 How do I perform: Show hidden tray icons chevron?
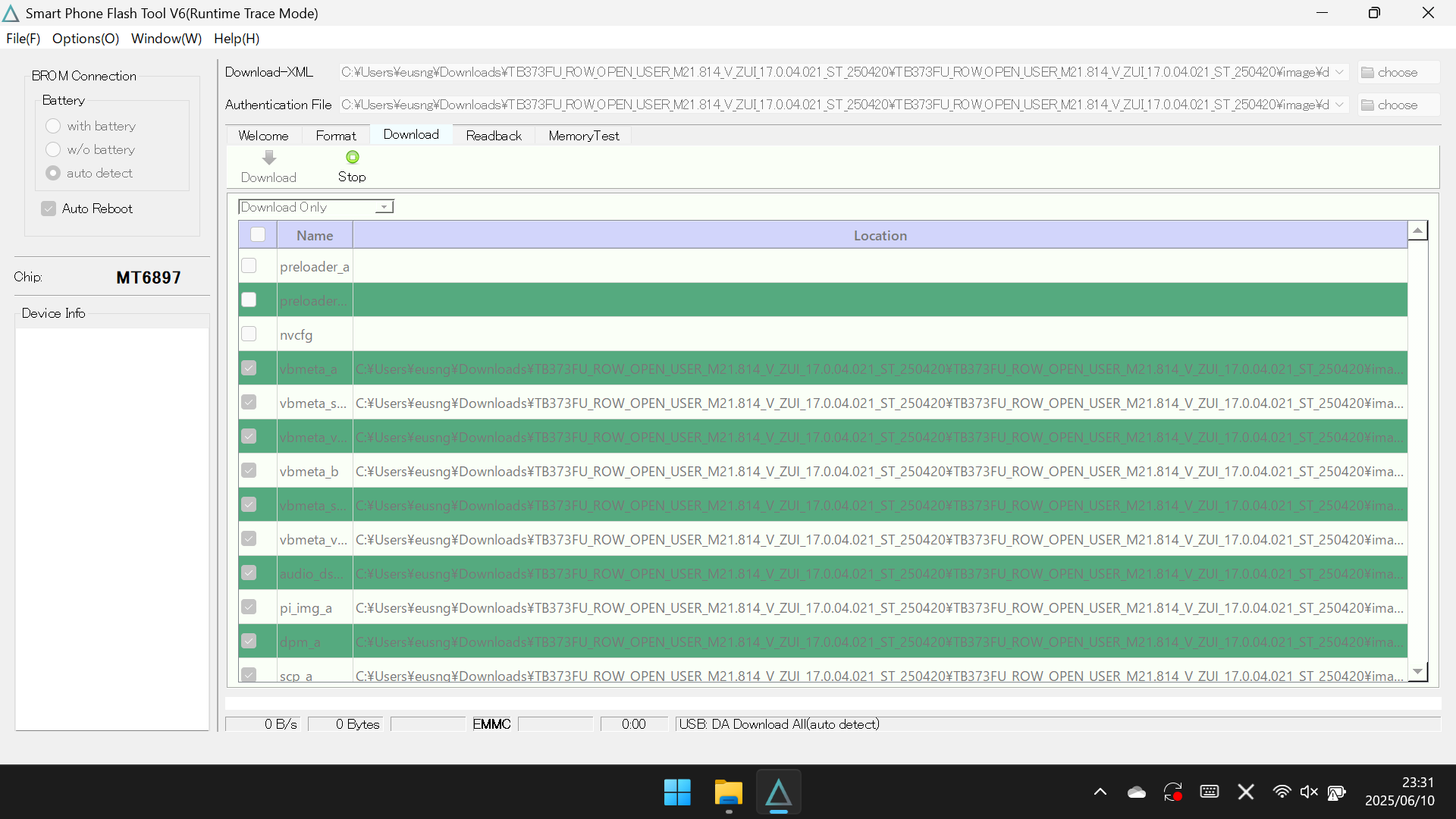click(1100, 792)
